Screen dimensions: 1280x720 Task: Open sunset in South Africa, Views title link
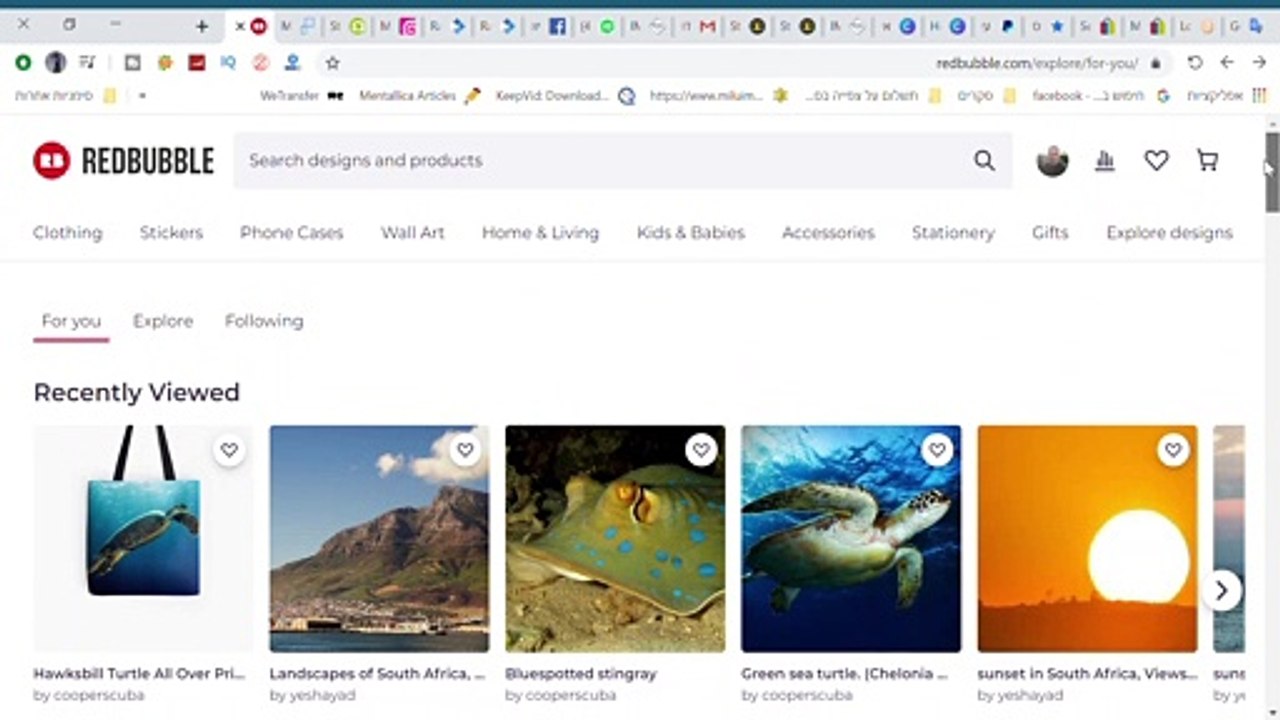(1087, 674)
